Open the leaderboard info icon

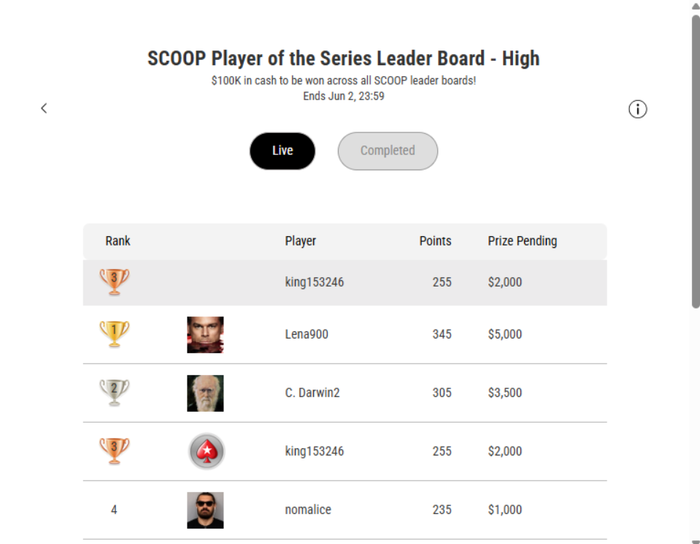pos(638,109)
